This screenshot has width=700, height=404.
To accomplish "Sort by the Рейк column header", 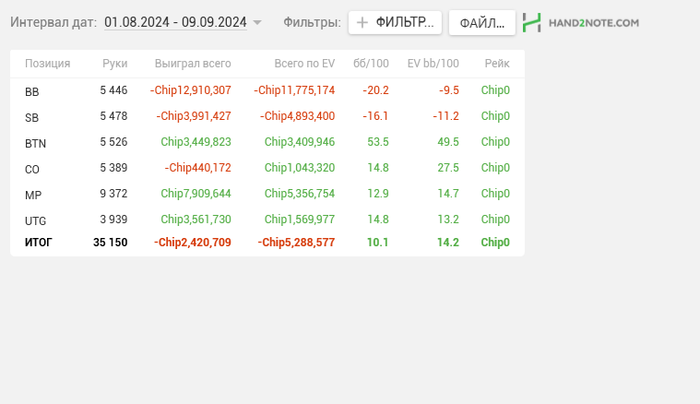I will 496,63.
